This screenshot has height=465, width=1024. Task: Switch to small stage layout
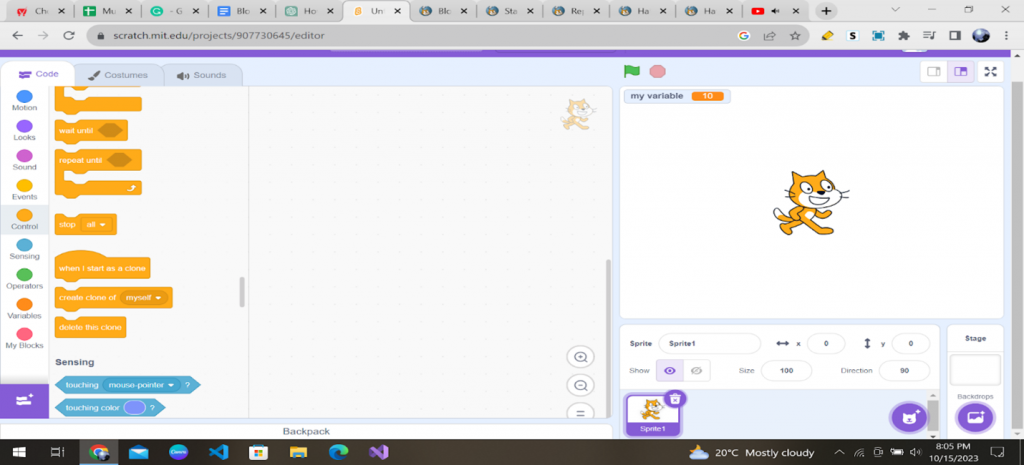click(x=933, y=72)
